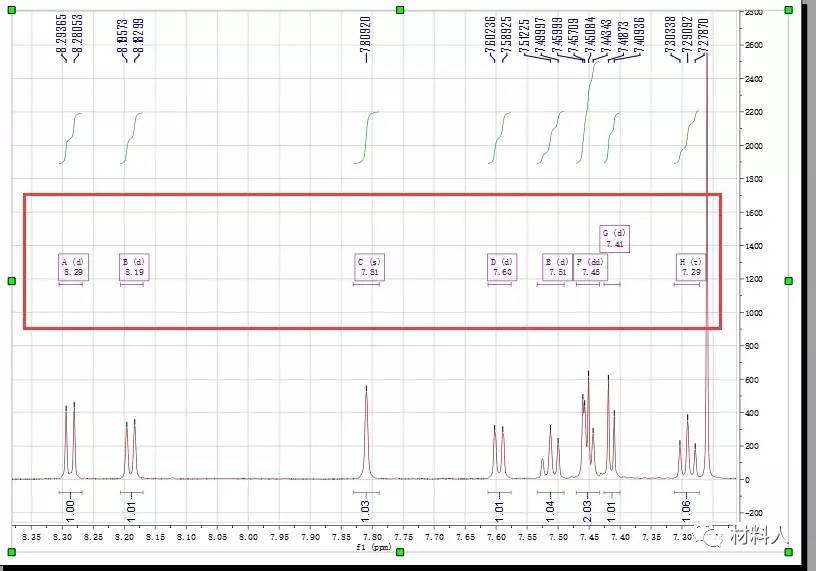Select the 2.03 integral value label
The image size is (816, 571).
(x=588, y=510)
